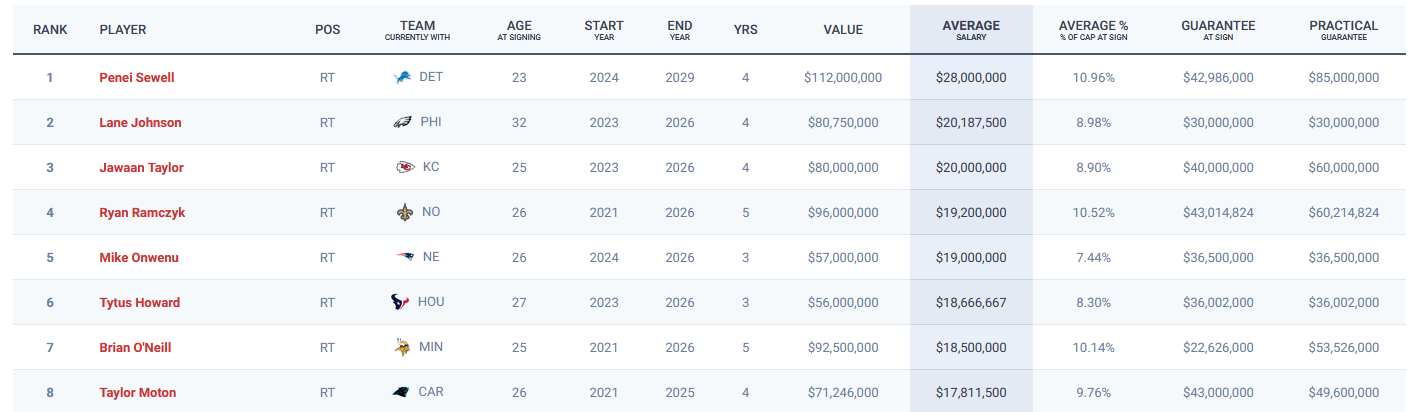Screen dimensions: 1413x412
Task: Sort by the YRS column header
Action: click(745, 30)
